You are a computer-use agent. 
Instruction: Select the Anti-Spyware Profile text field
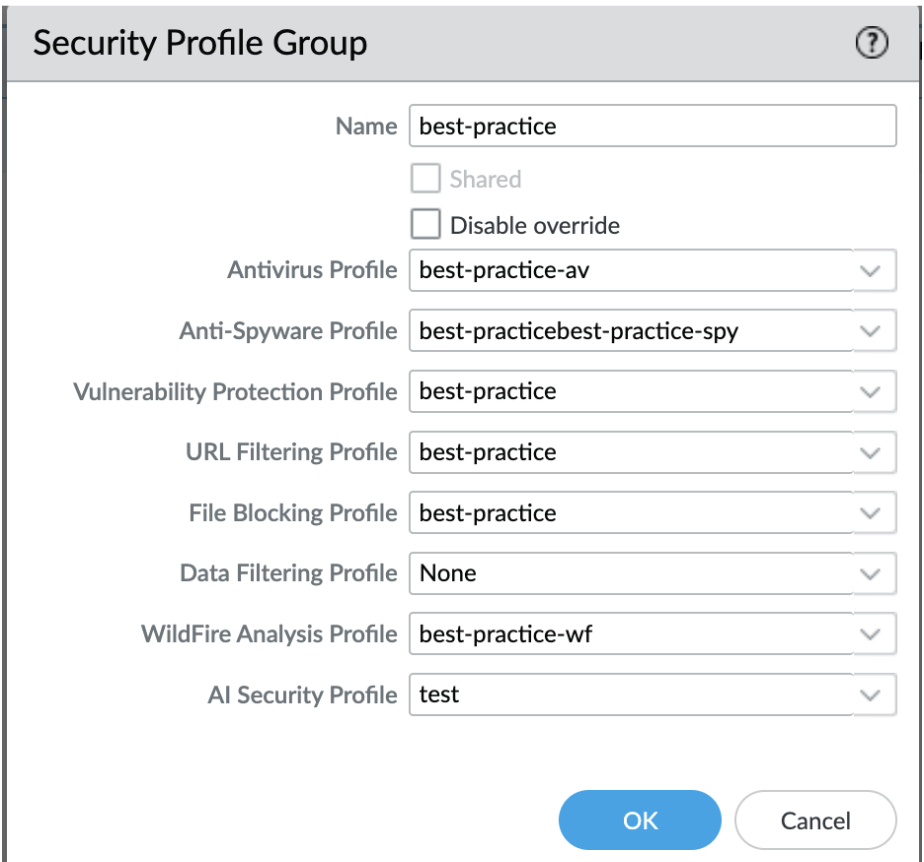630,331
